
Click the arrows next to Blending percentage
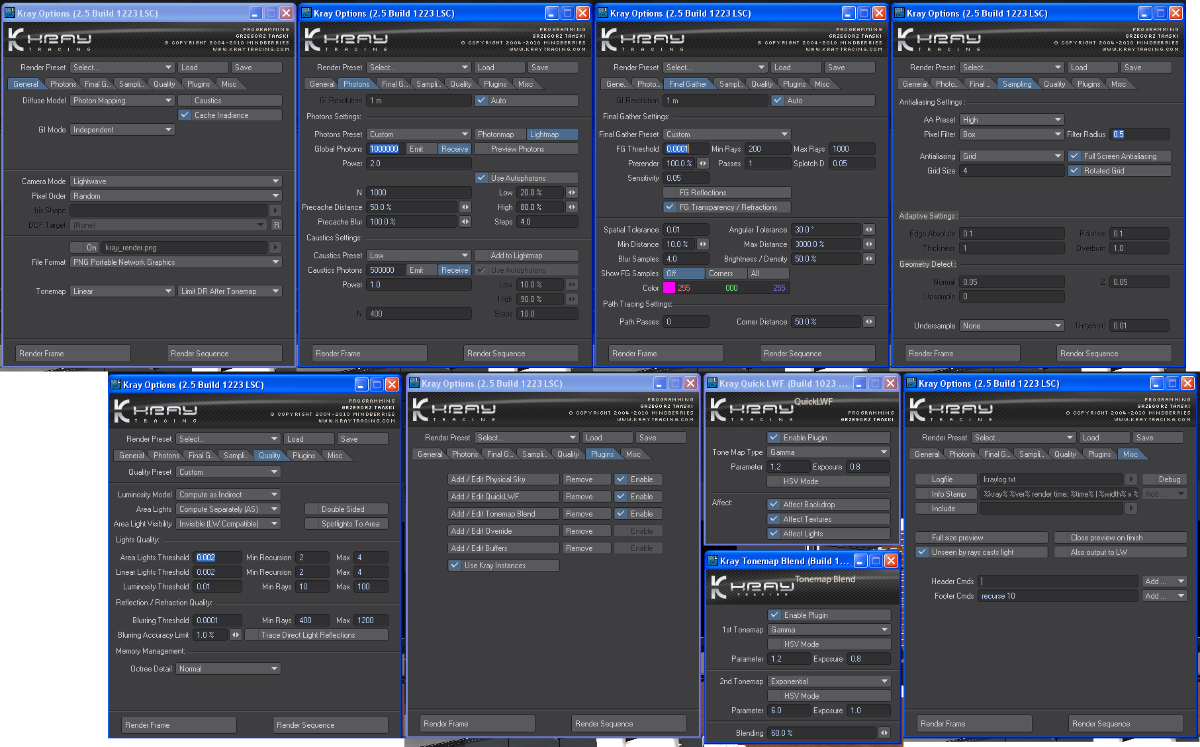coord(883,733)
